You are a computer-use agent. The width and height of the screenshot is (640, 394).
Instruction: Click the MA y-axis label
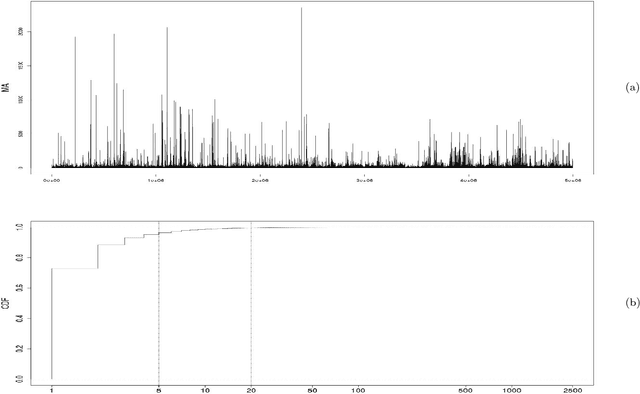6,88
